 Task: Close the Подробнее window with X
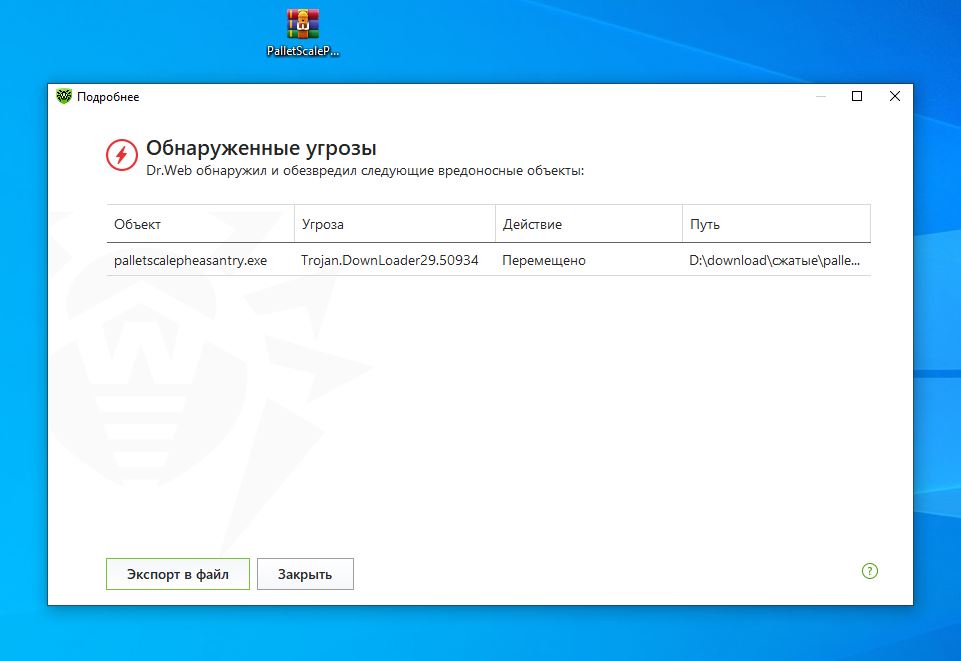coord(895,96)
